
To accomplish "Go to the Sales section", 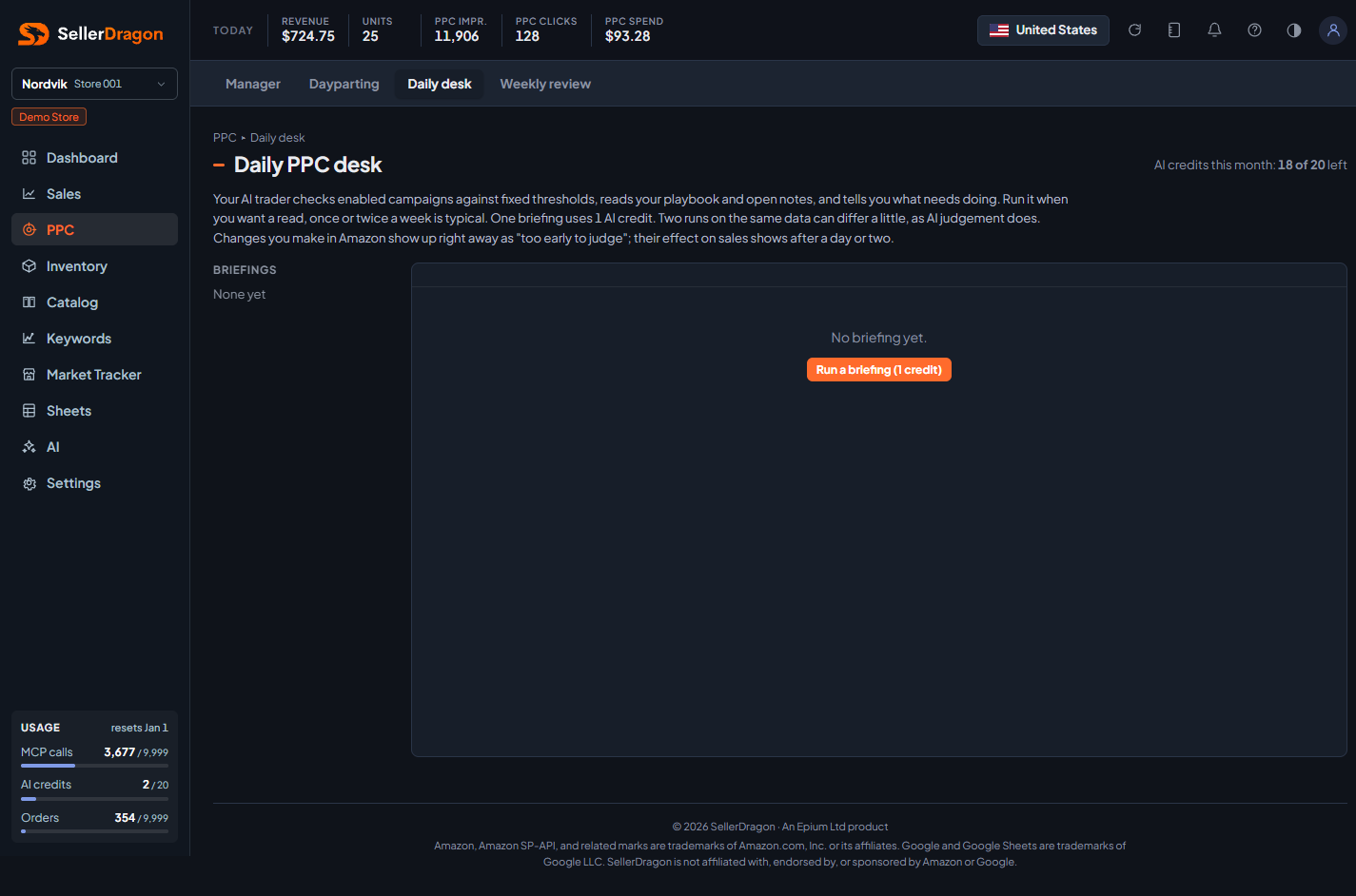I will tap(94, 194).
